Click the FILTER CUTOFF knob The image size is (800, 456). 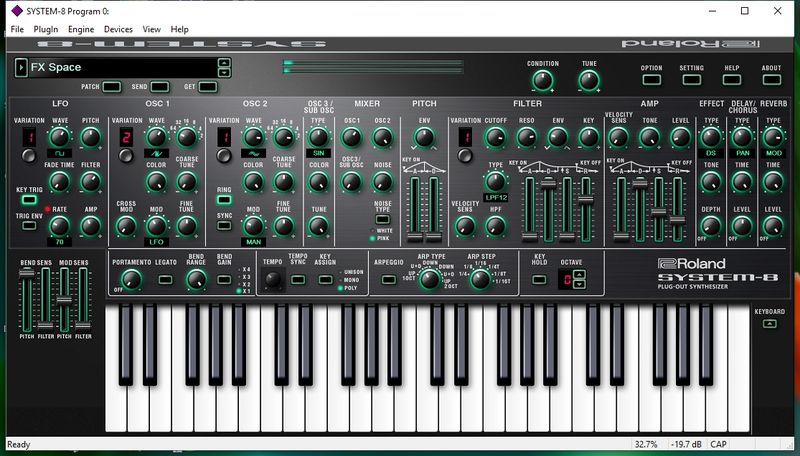(x=495, y=137)
